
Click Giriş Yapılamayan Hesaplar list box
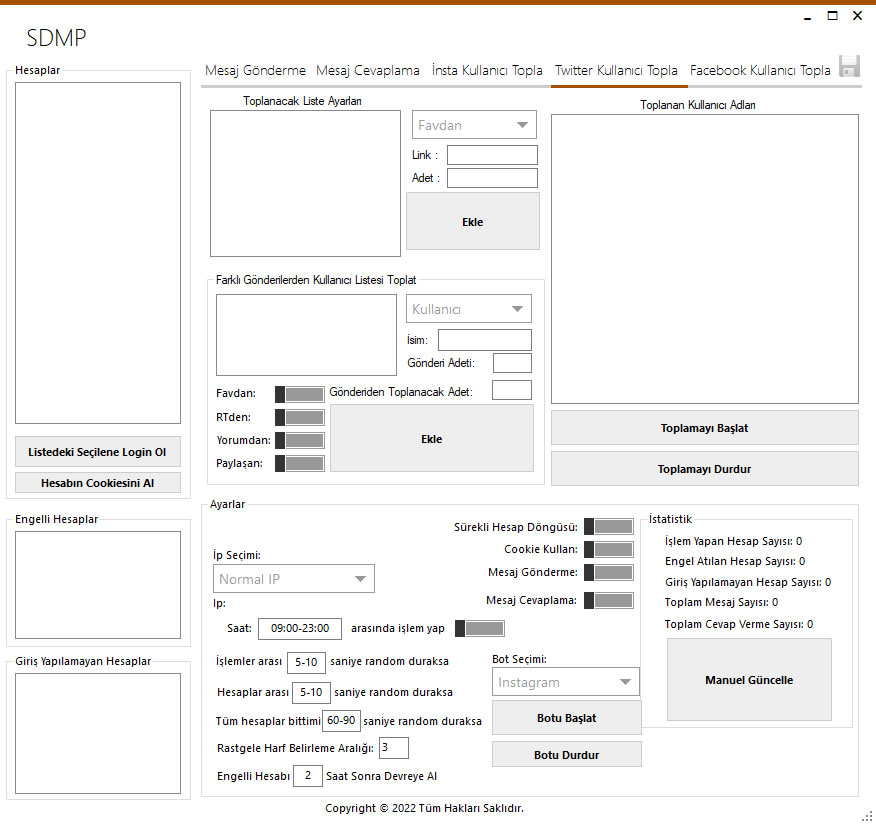(98, 733)
